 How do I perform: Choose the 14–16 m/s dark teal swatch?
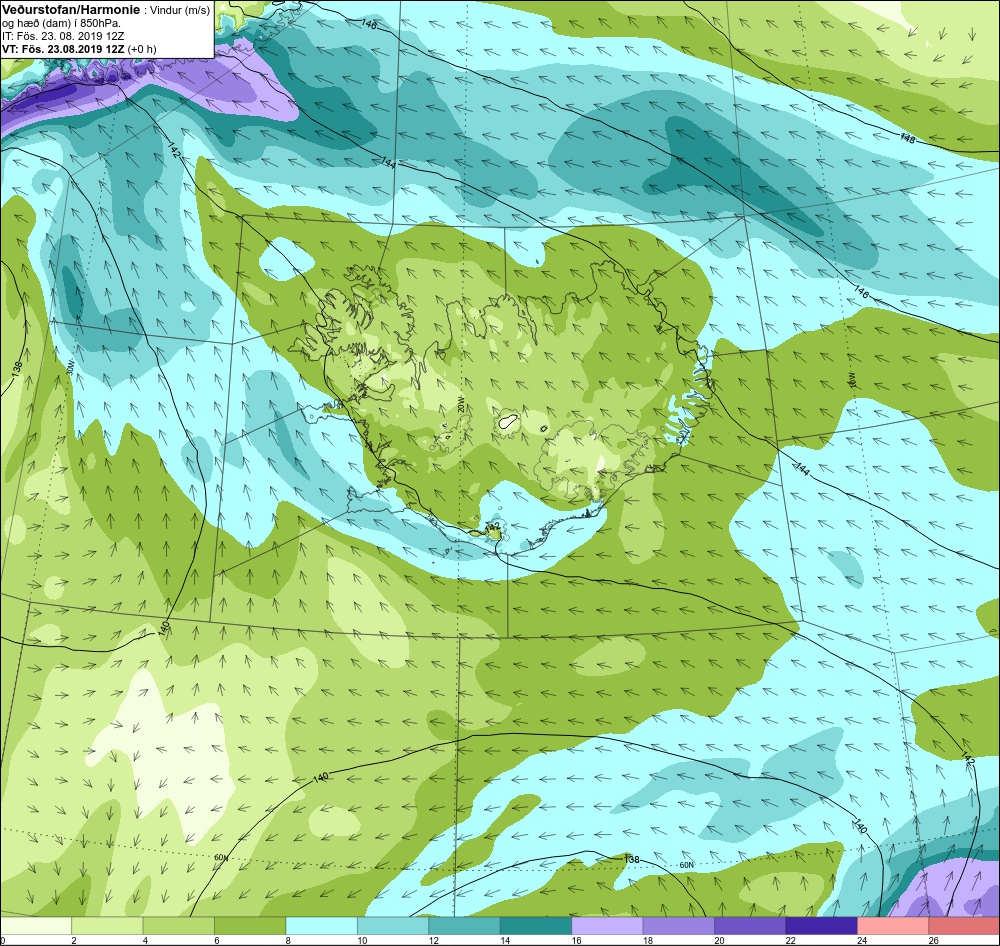[x=536, y=925]
